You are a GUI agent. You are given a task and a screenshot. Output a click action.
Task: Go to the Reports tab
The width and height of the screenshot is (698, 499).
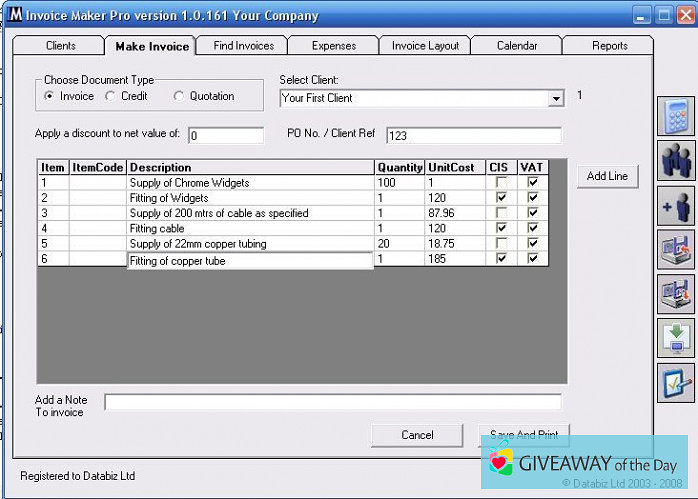click(608, 46)
